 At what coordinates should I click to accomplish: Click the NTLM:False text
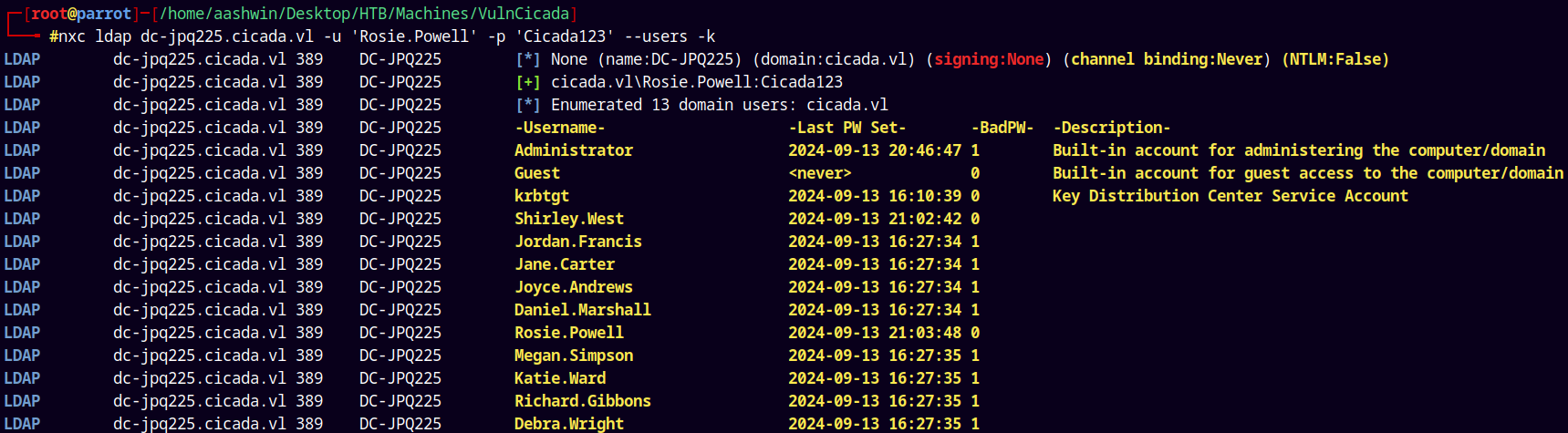click(x=1335, y=59)
